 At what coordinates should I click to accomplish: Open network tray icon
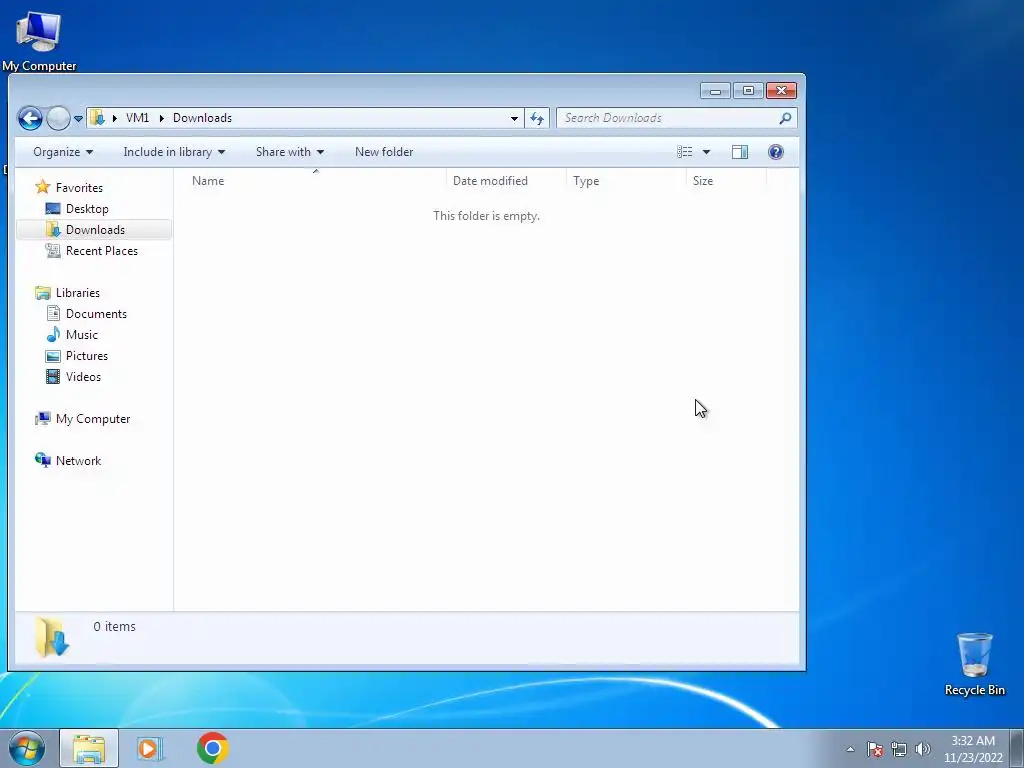(x=899, y=749)
